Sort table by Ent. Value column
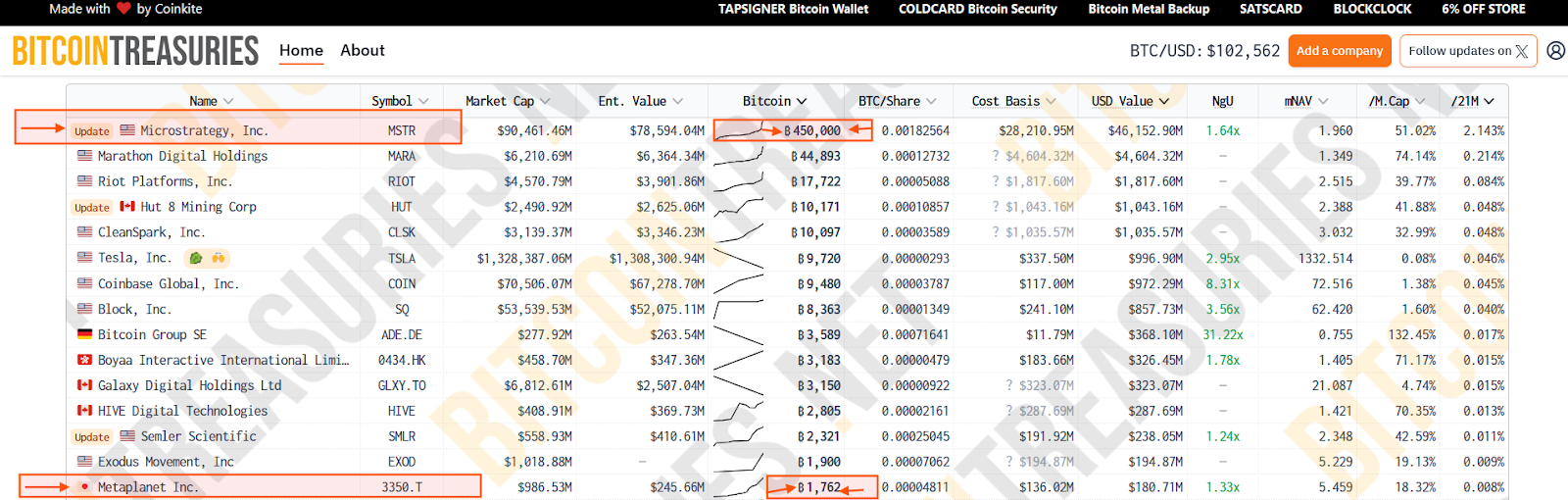This screenshot has height=500, width=1568. click(x=640, y=101)
